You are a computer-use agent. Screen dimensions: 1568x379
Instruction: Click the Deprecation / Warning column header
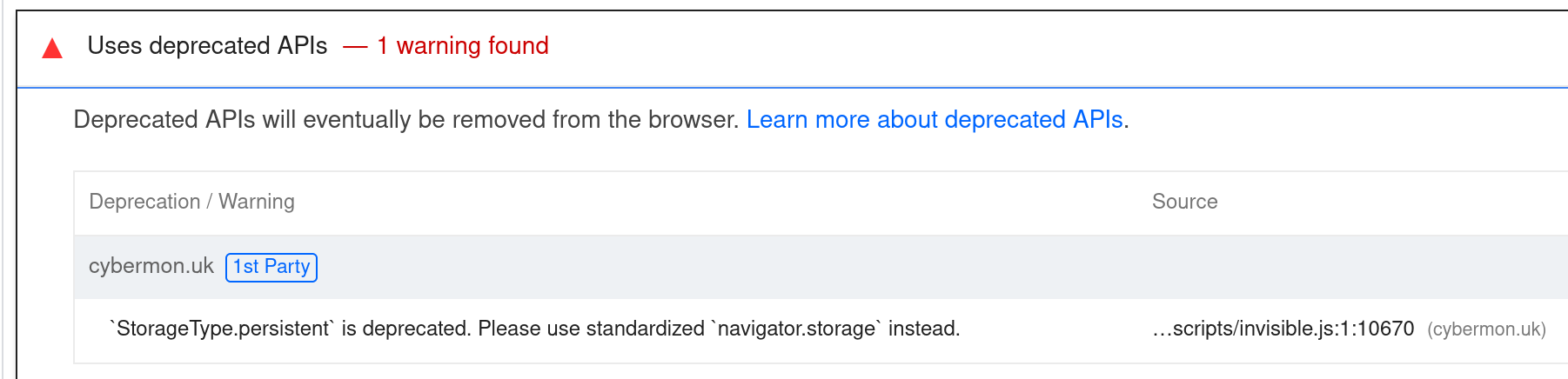tap(191, 202)
